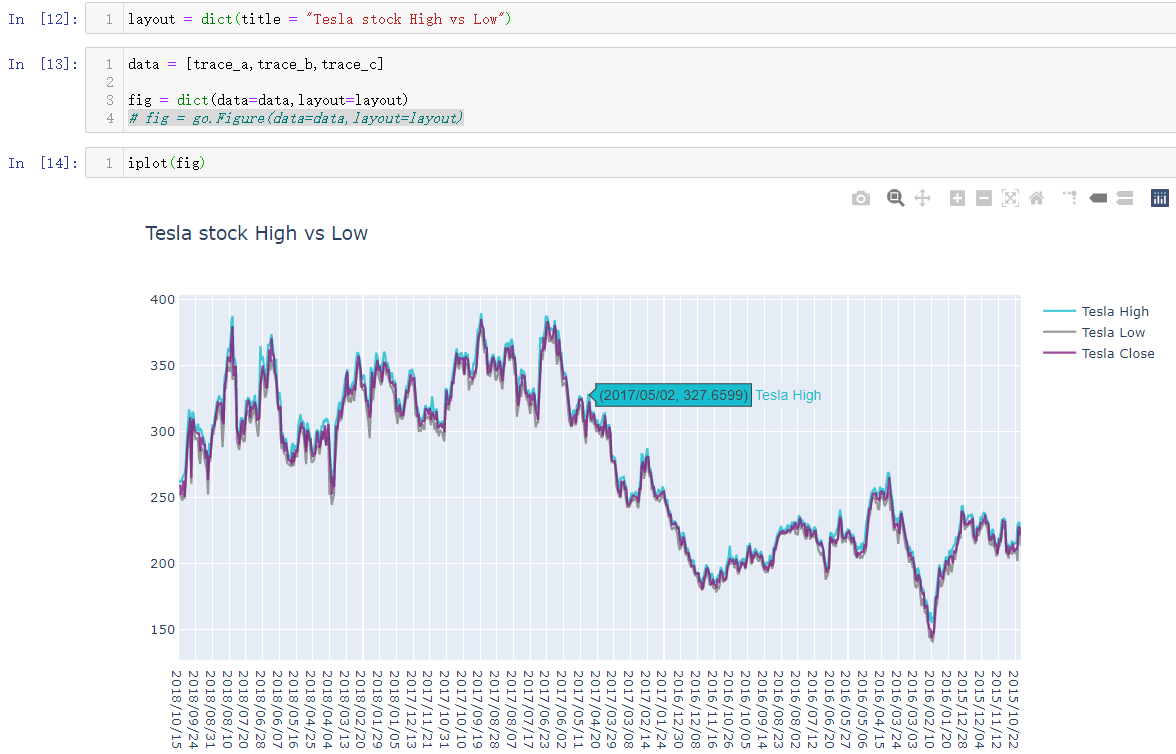Click y-axis tick label 200
This screenshot has width=1176, height=754.
point(163,563)
